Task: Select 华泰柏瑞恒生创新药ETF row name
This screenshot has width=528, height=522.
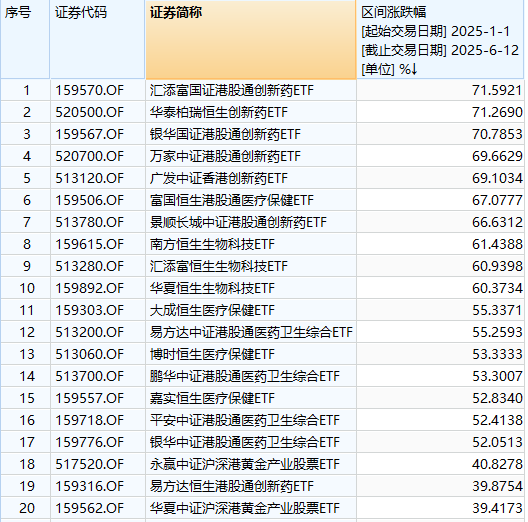Action: coord(219,112)
